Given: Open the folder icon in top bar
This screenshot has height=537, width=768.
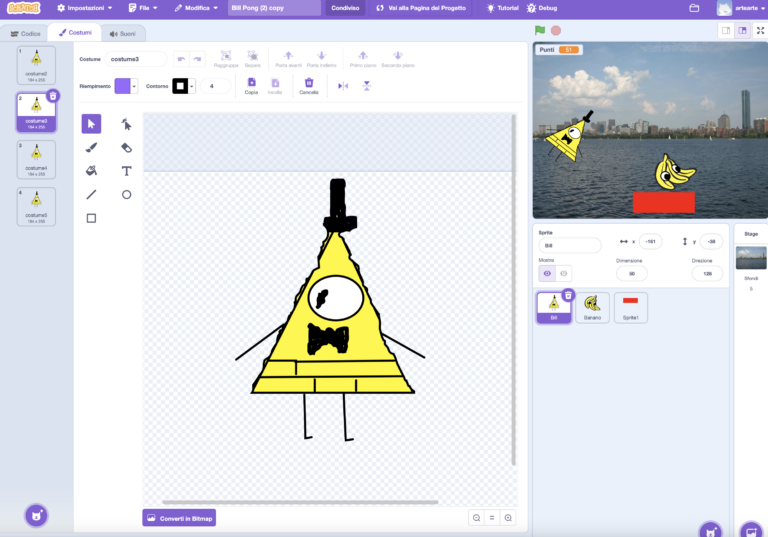Looking at the screenshot, I should pyautogui.click(x=694, y=8).
